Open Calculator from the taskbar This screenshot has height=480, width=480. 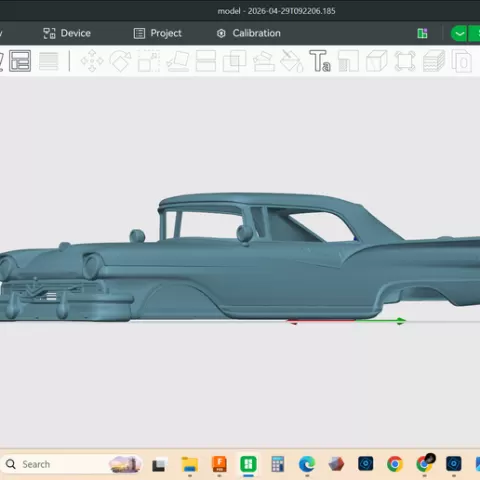tap(278, 464)
